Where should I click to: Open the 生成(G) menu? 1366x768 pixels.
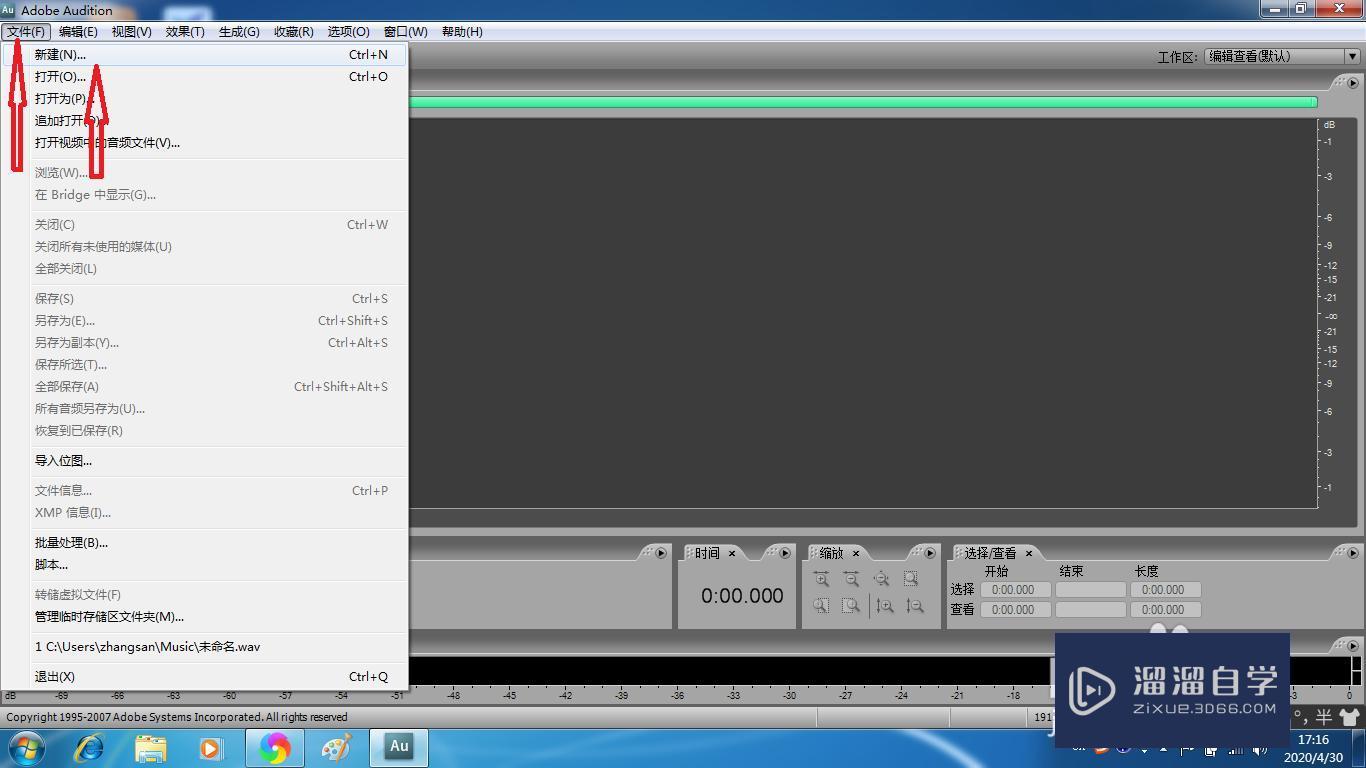click(x=239, y=31)
